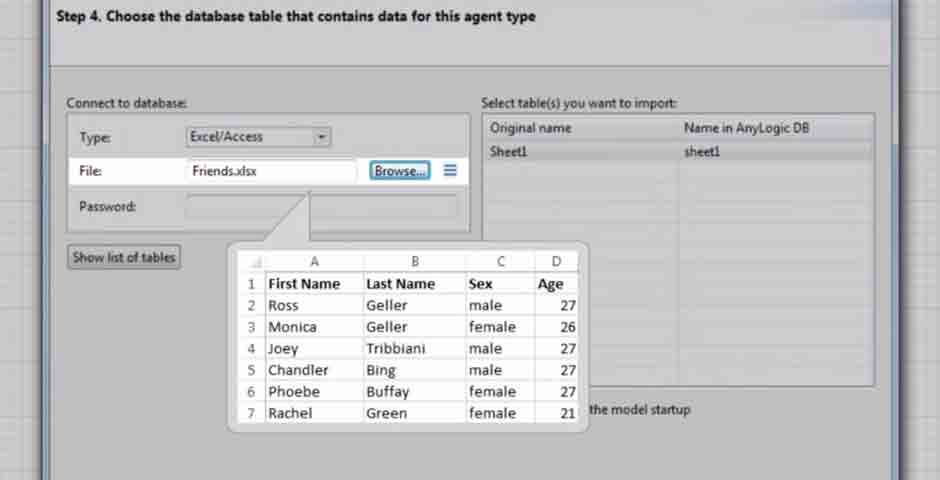The width and height of the screenshot is (940, 480).
Task: Click the cell containing Ross
Action: (313, 306)
